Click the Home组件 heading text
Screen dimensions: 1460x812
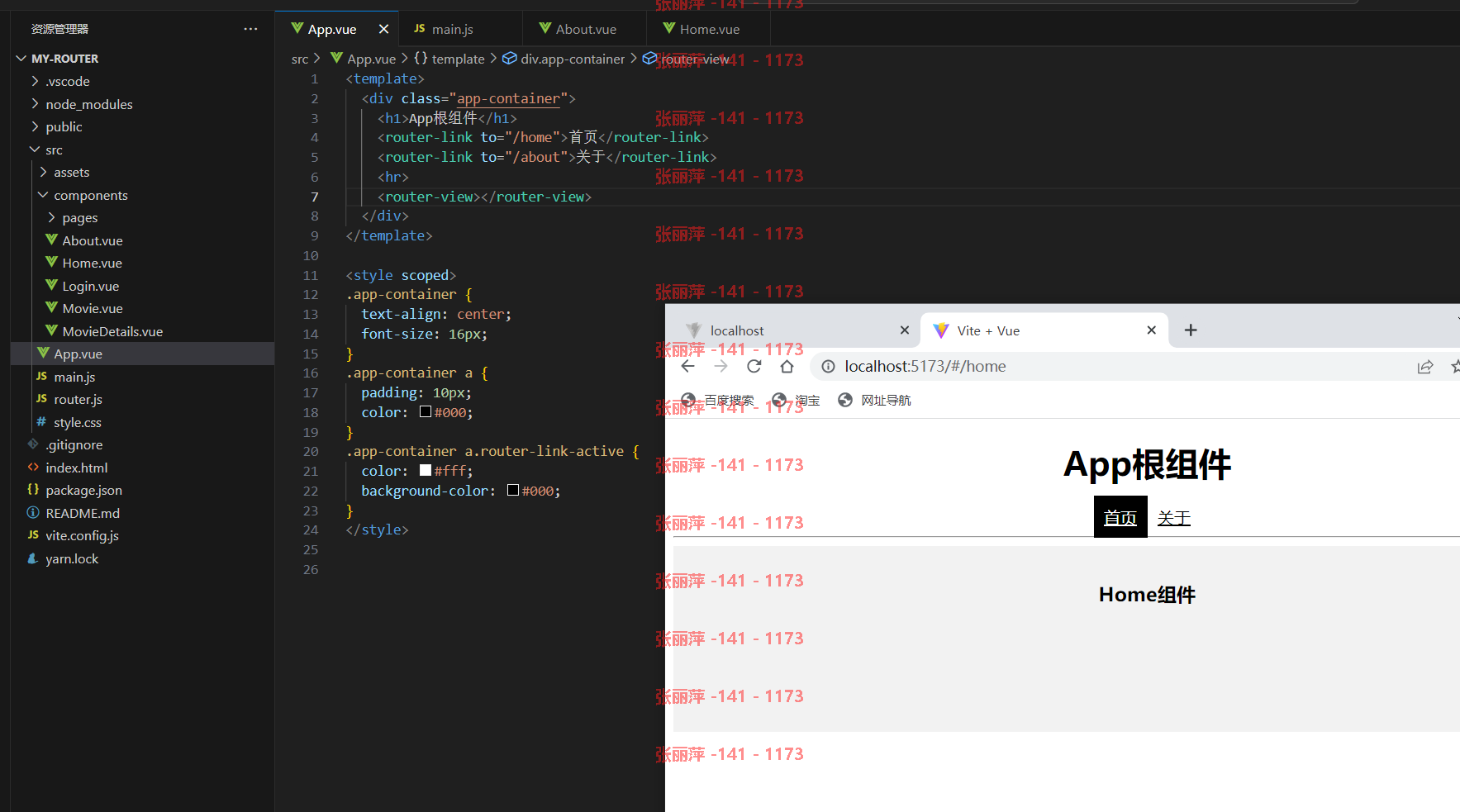click(x=1147, y=595)
